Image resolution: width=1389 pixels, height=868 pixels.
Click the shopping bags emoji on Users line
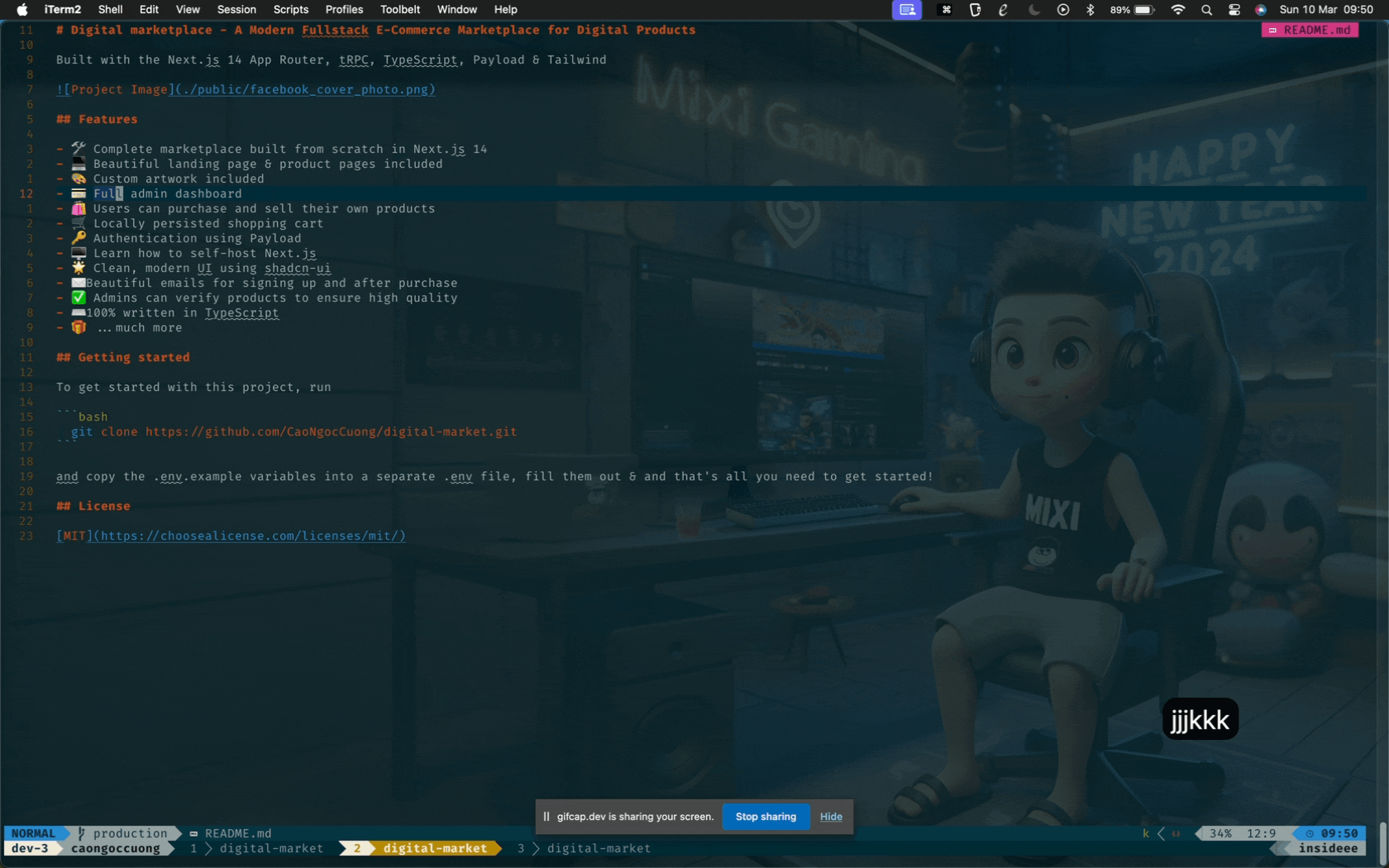[79, 208]
